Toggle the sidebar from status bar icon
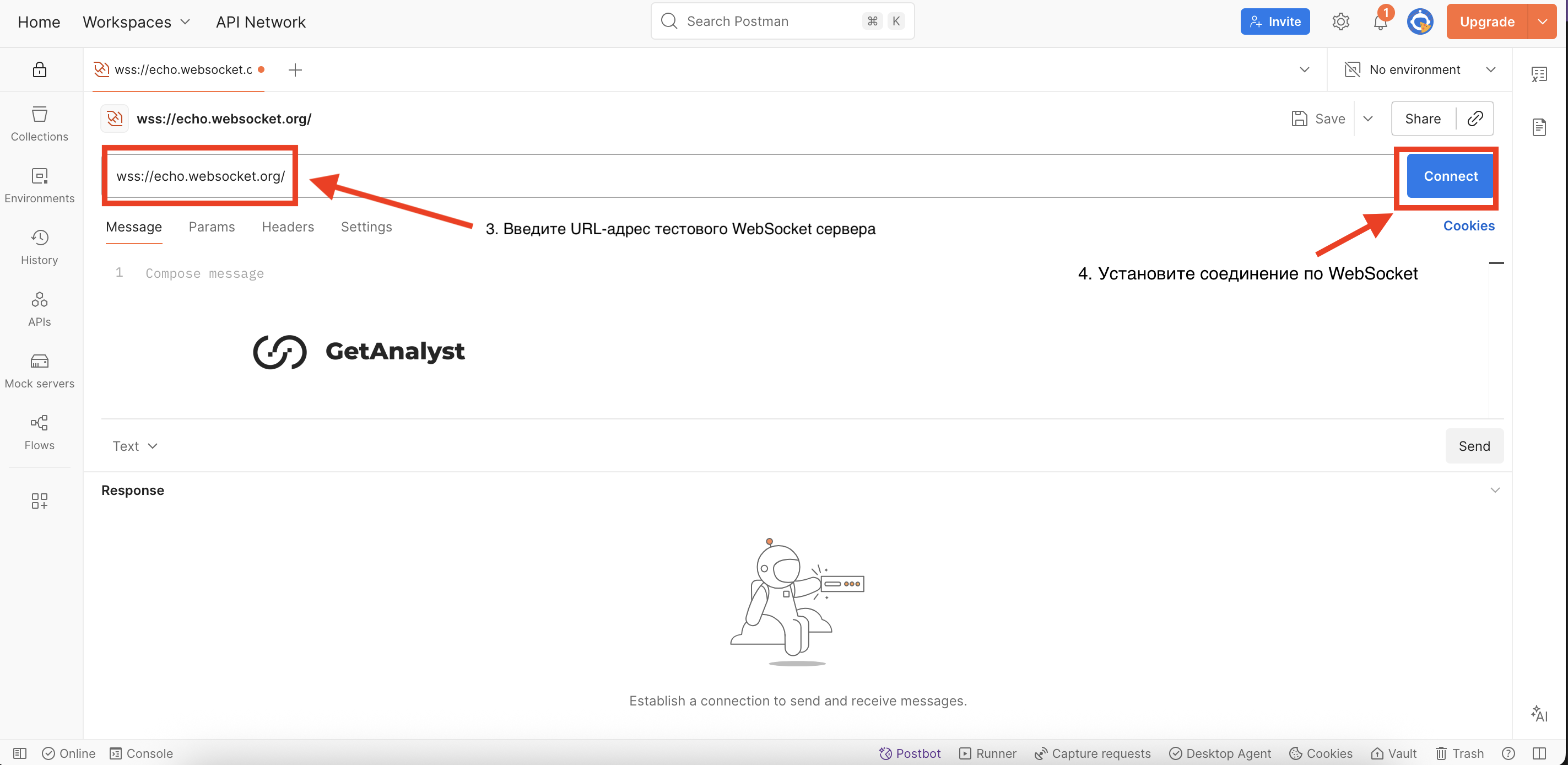The image size is (1568, 765). click(x=19, y=753)
